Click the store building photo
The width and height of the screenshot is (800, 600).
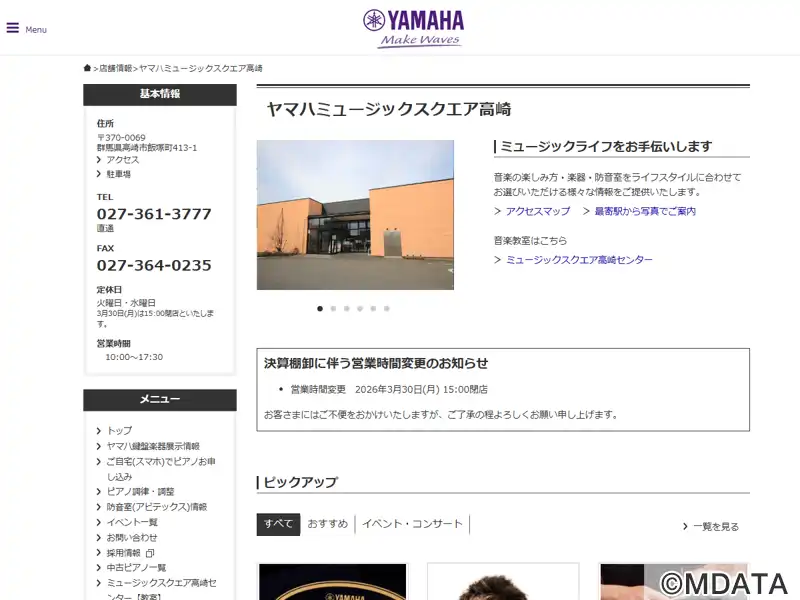pos(355,215)
